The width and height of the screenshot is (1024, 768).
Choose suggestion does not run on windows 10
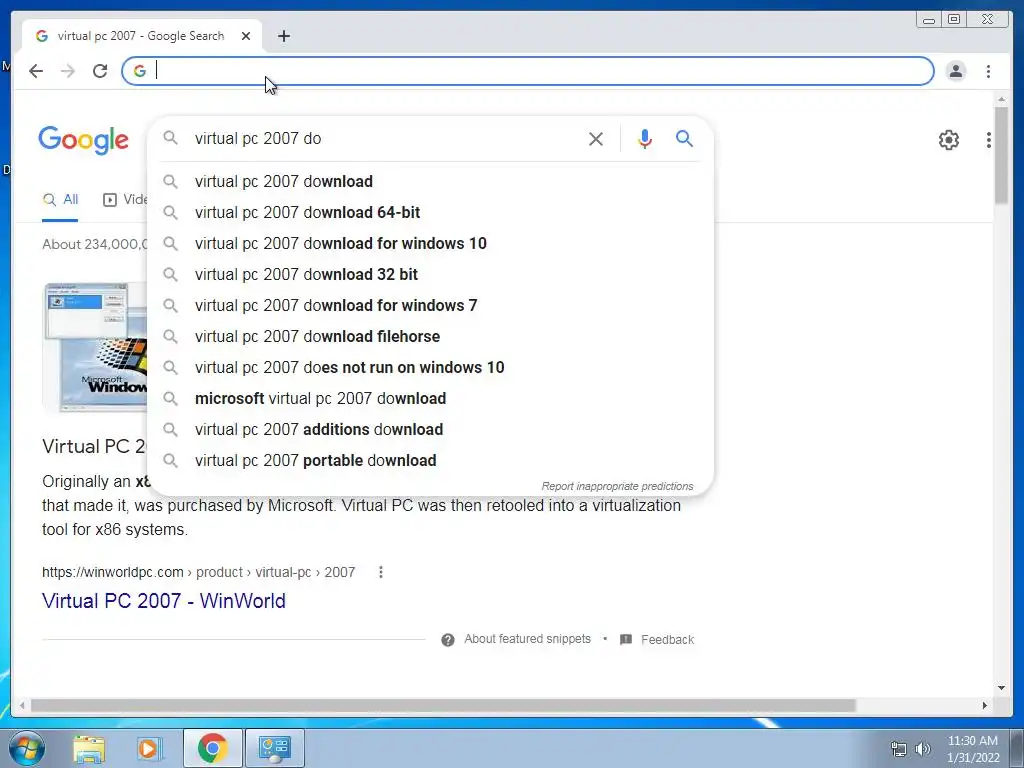tap(431, 368)
